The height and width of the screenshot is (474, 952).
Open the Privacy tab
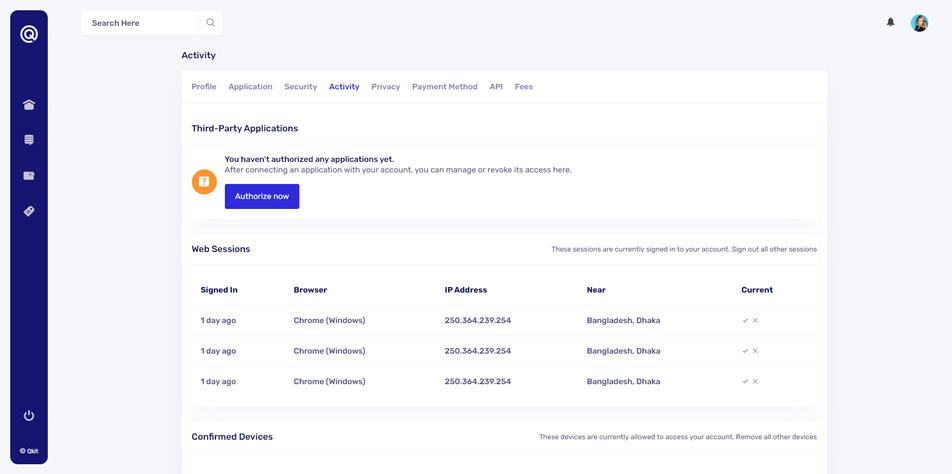click(385, 87)
